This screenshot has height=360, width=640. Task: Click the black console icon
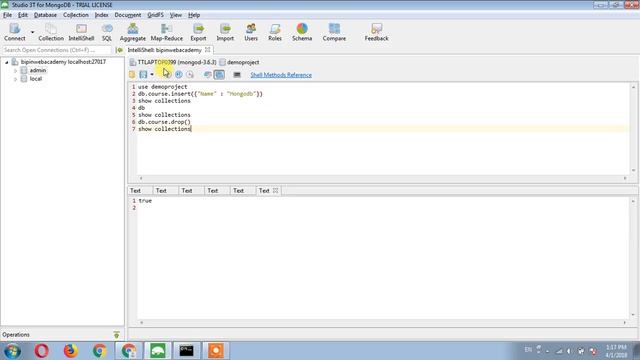[x=237, y=75]
